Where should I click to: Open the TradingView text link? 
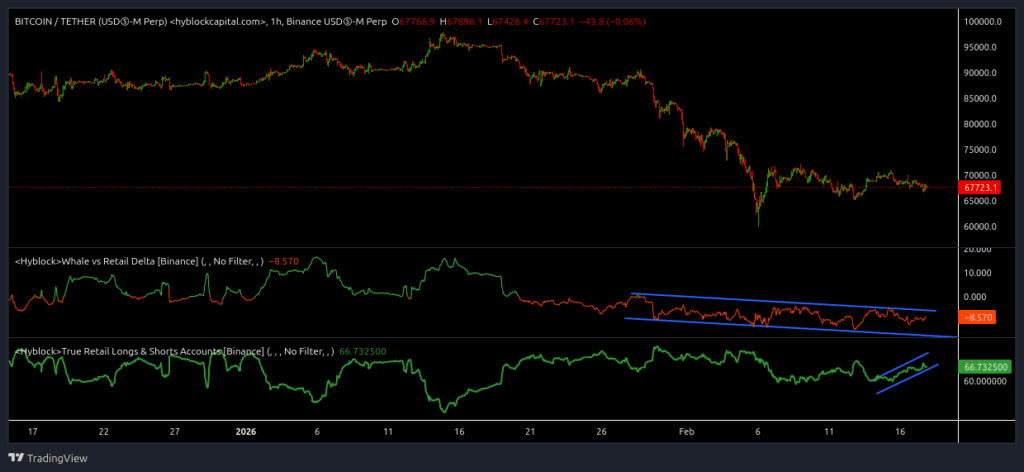pyautogui.click(x=57, y=458)
